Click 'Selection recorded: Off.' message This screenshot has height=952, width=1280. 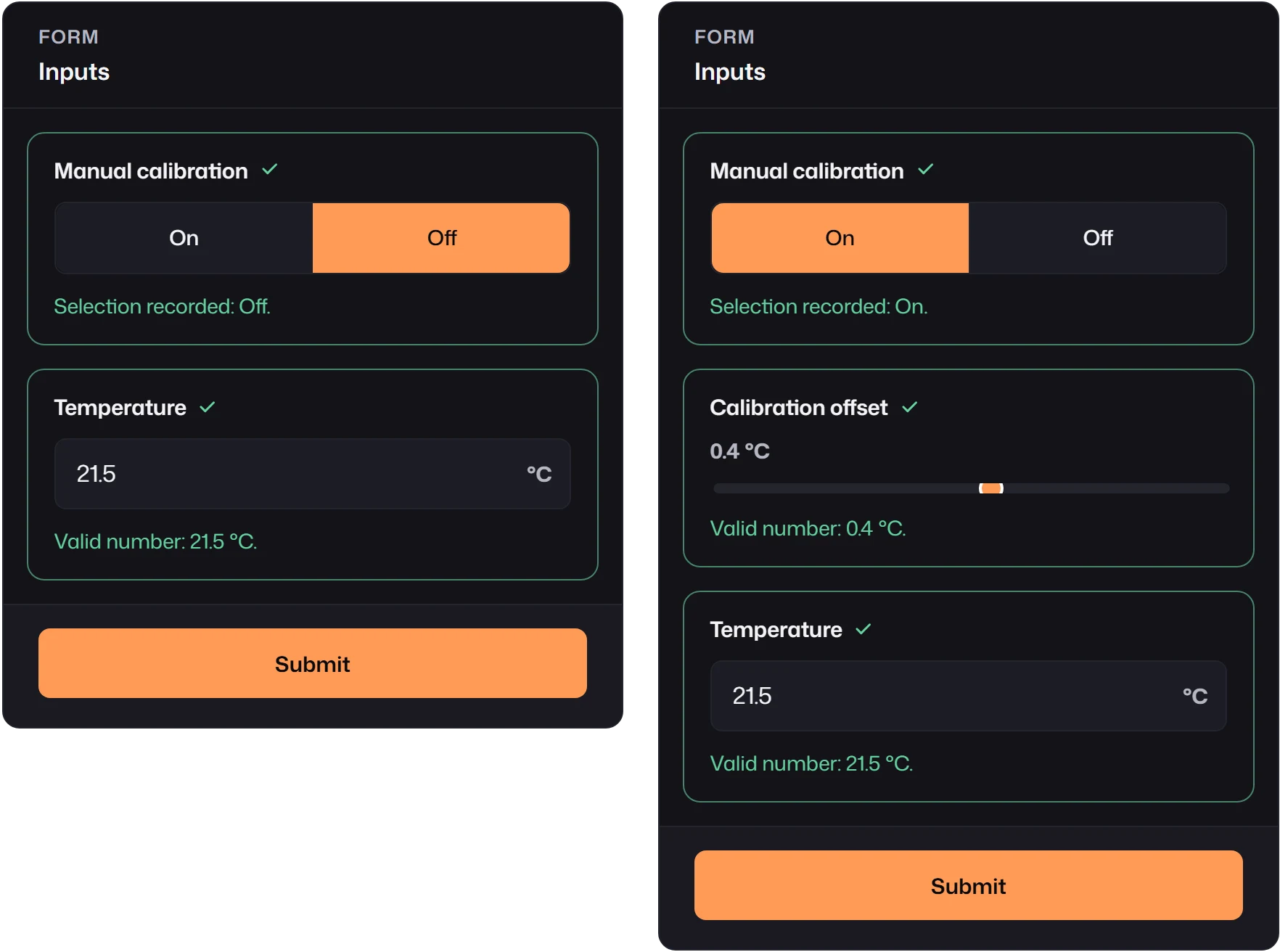(x=163, y=306)
